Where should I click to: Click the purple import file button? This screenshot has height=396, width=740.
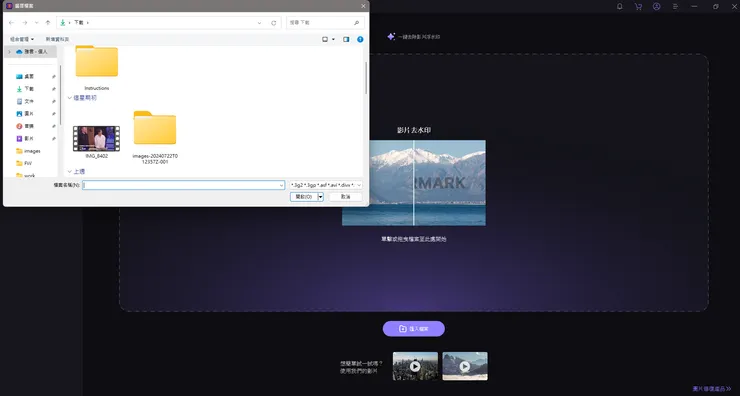click(413, 329)
